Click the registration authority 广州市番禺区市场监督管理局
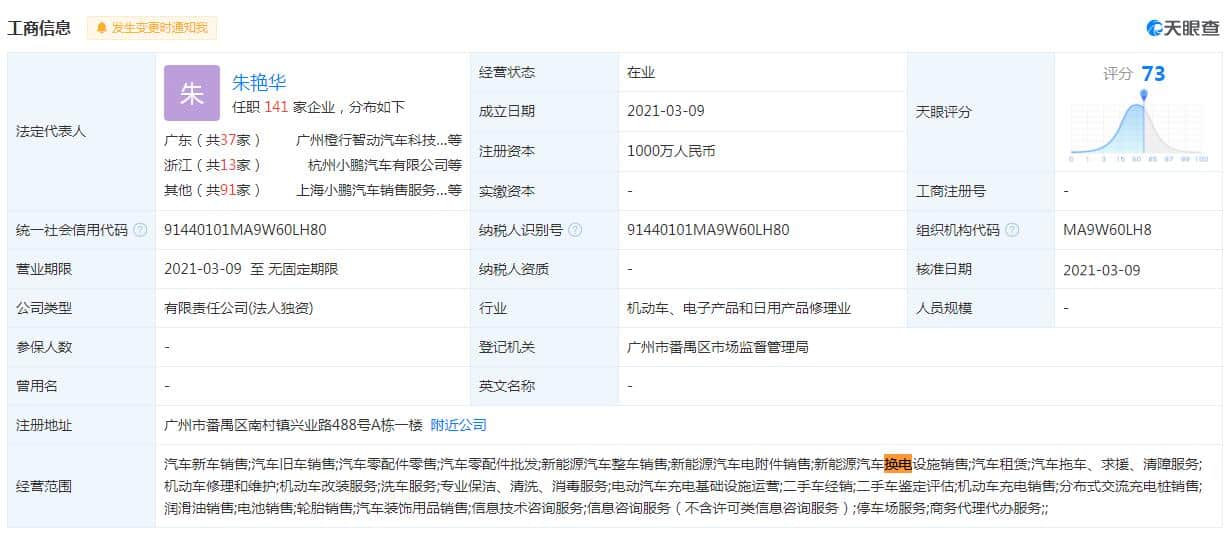 point(717,347)
